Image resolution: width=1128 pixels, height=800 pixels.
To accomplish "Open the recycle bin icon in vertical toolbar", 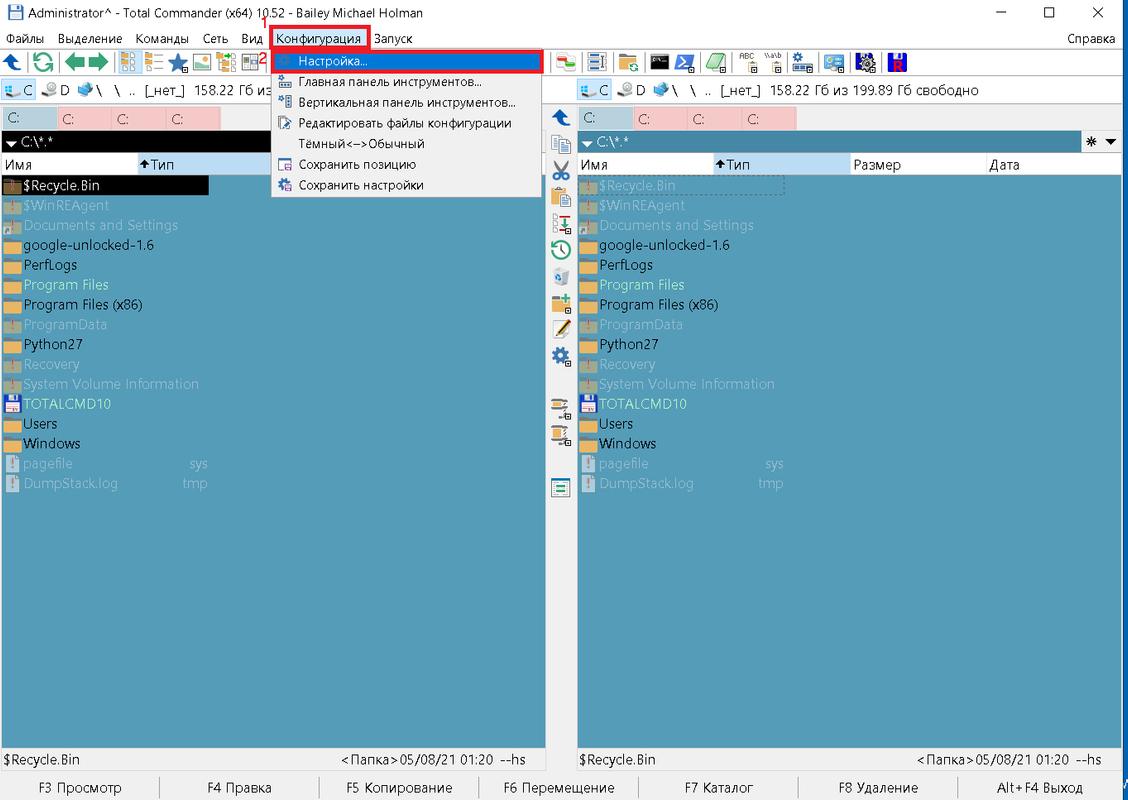I will pyautogui.click(x=561, y=276).
